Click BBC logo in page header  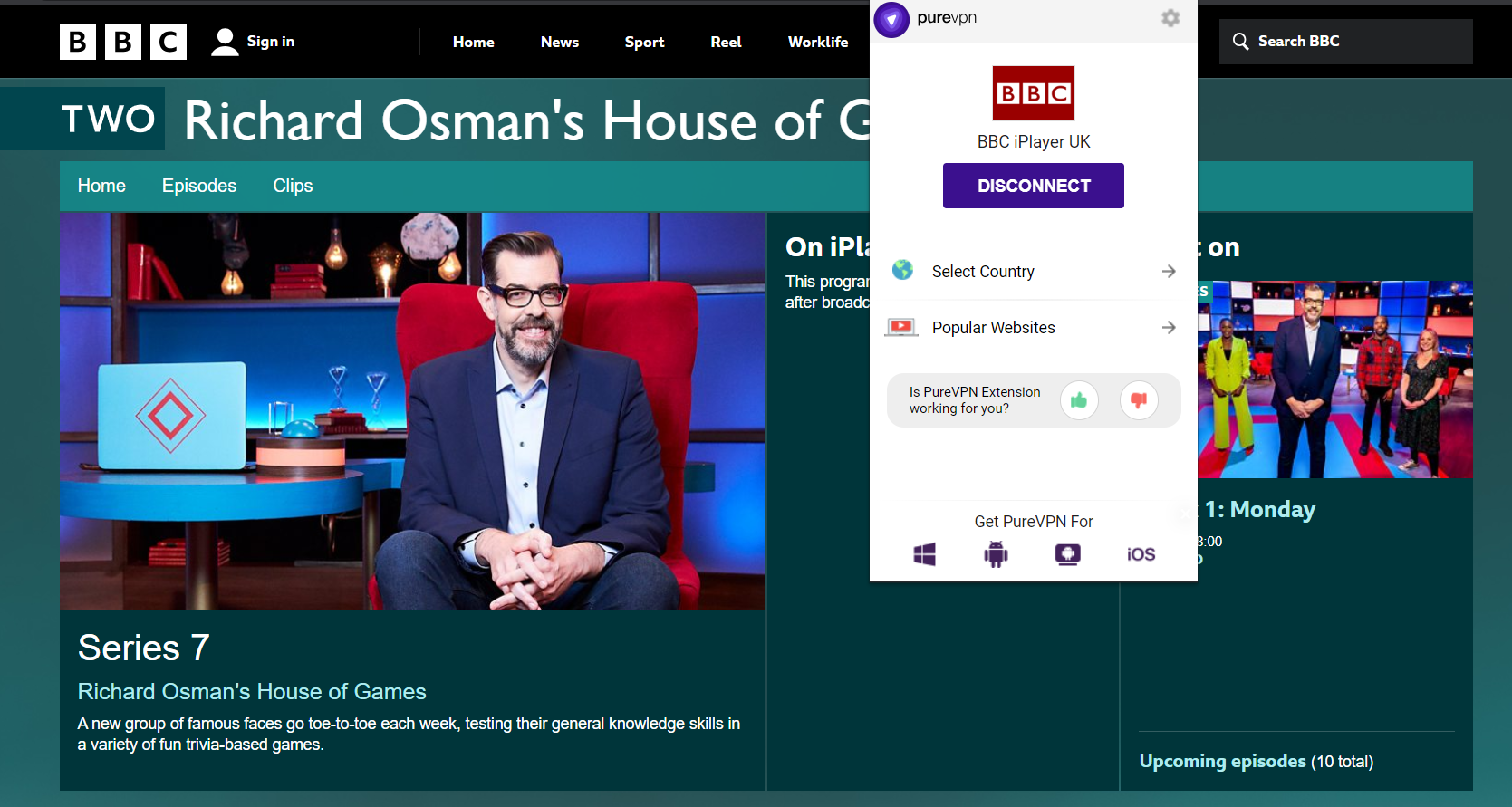pos(123,42)
